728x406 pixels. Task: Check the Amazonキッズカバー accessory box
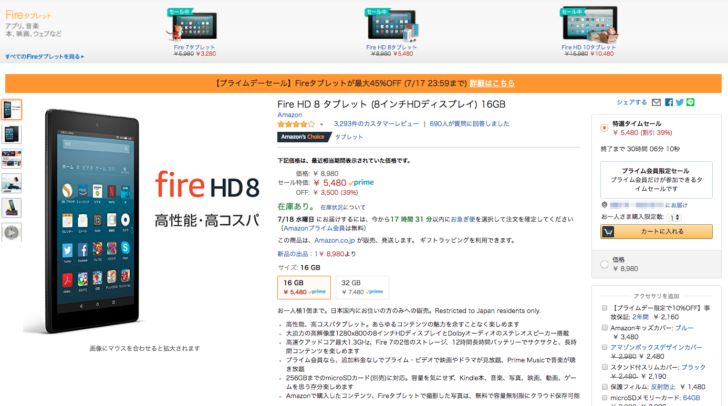click(x=604, y=327)
